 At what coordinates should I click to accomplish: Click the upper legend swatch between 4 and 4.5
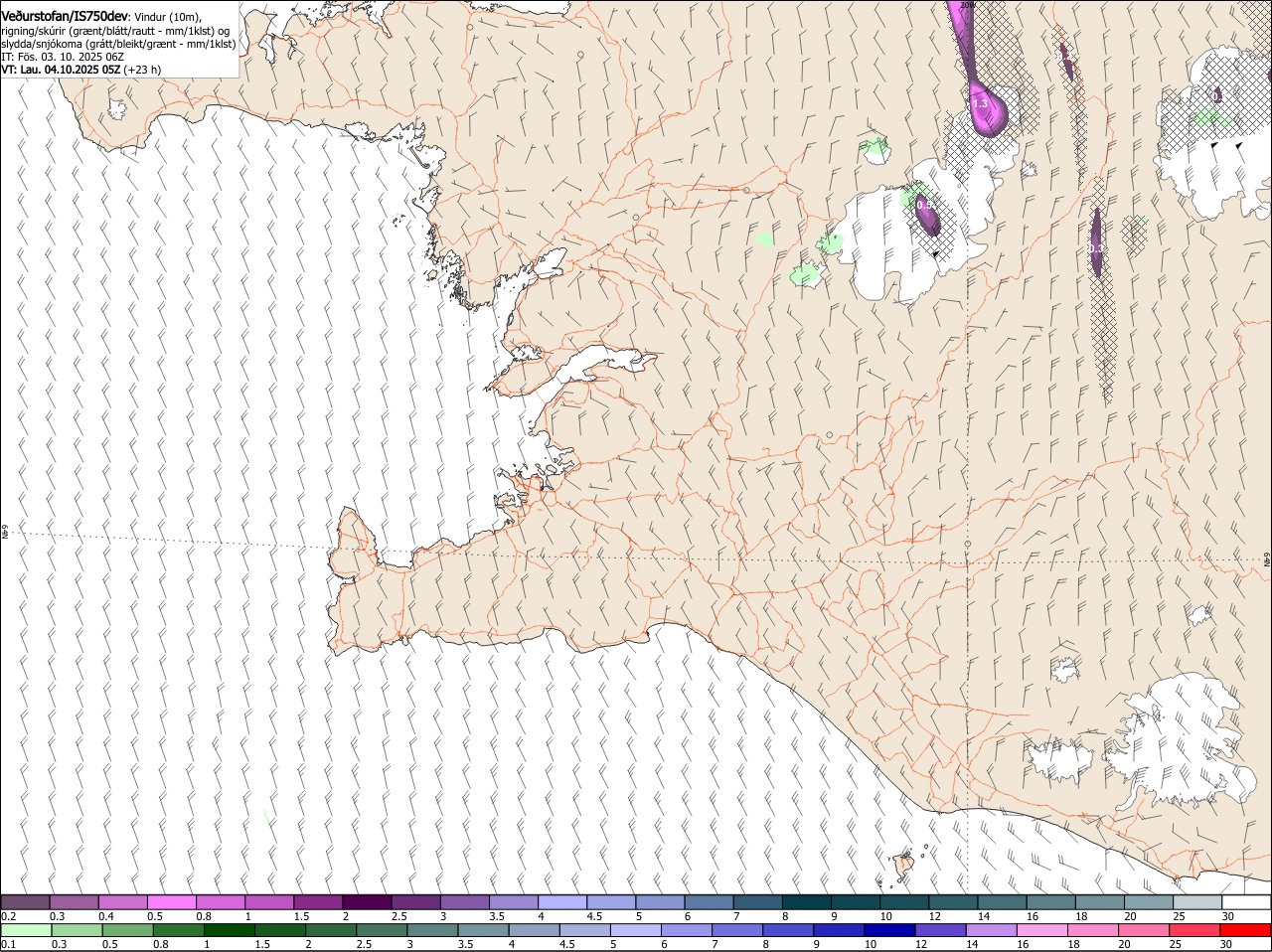(x=562, y=902)
